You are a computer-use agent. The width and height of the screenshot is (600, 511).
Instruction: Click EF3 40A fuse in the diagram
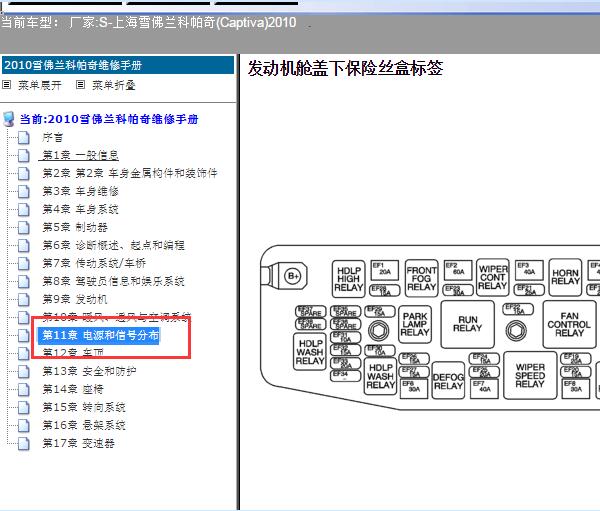pos(529,269)
